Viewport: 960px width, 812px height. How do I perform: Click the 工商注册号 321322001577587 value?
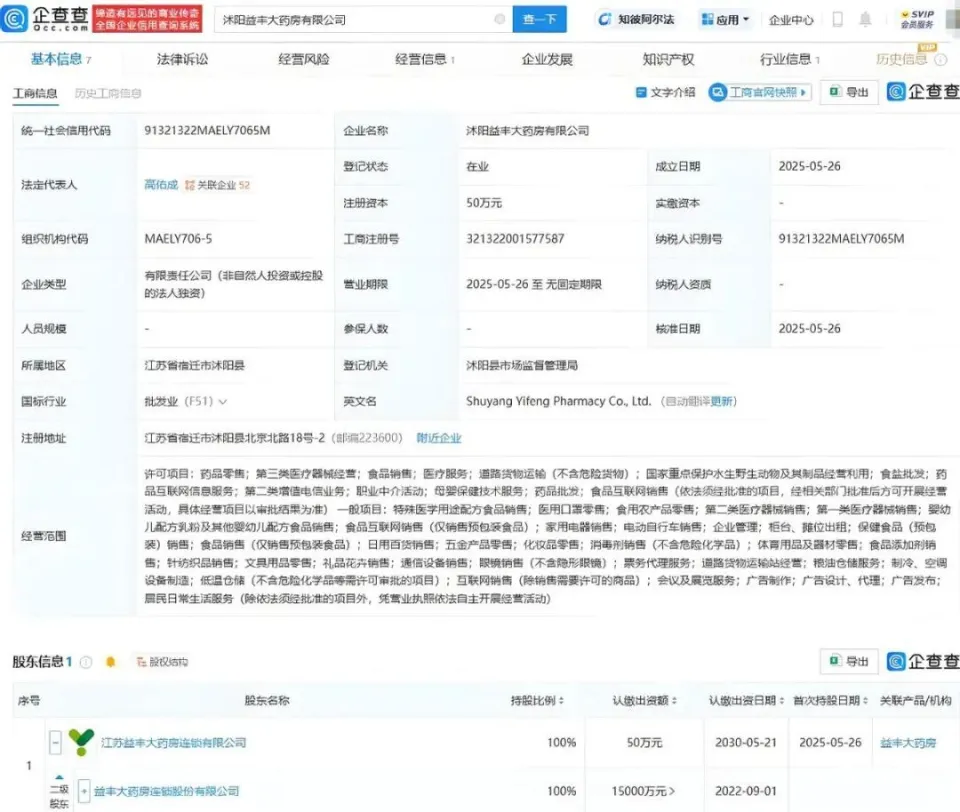click(515, 239)
